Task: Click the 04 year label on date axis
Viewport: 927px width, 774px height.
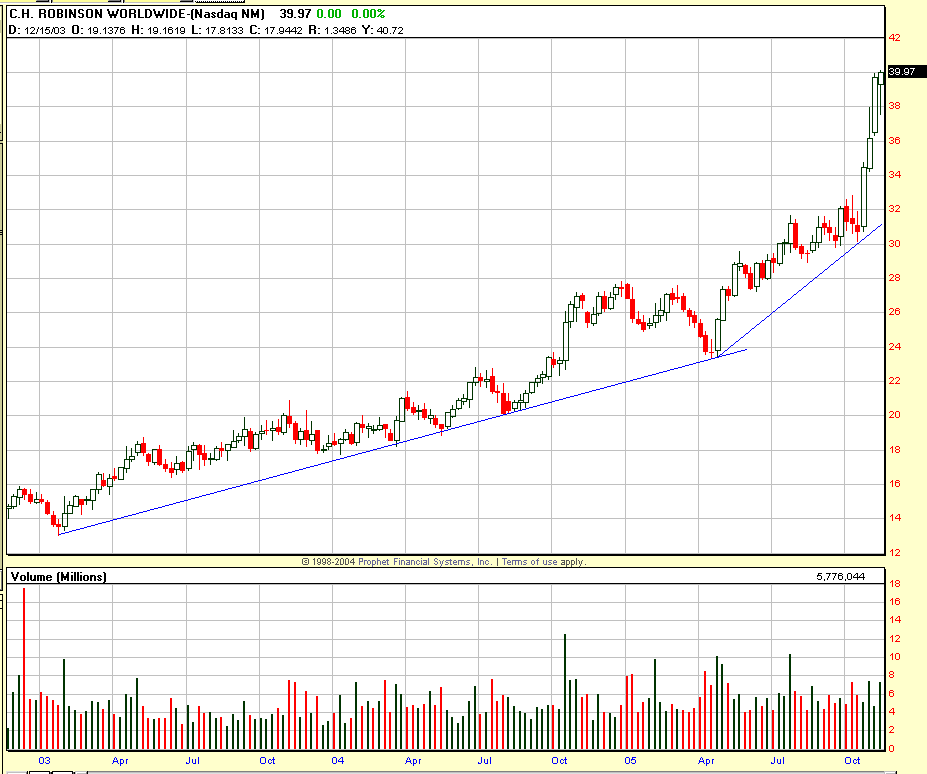Action: coord(338,760)
